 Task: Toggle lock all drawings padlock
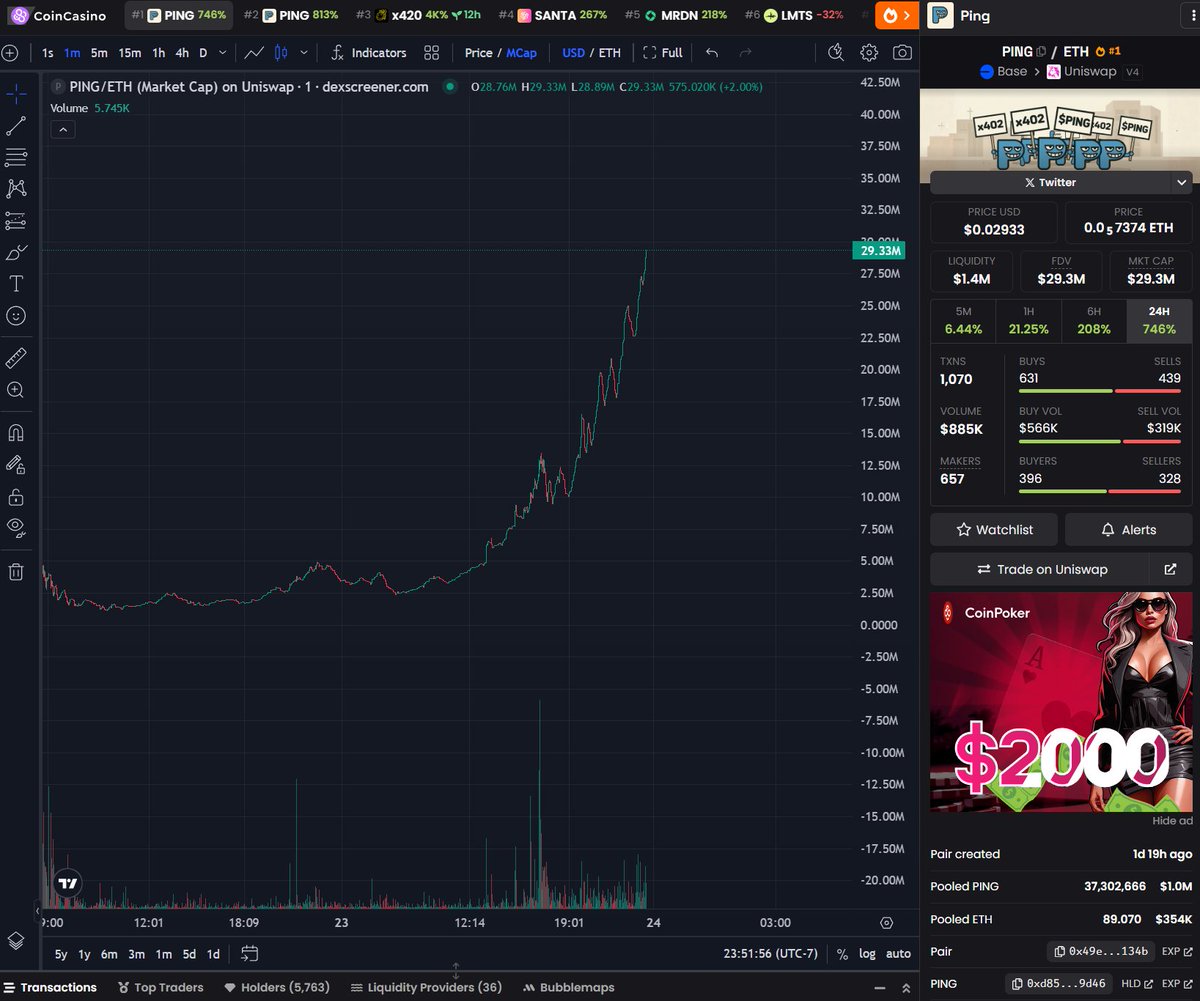click(x=16, y=496)
